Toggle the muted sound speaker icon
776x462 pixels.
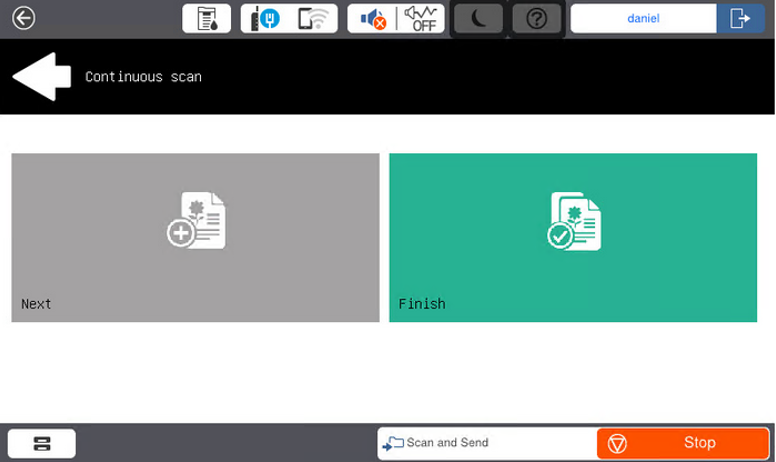point(372,18)
